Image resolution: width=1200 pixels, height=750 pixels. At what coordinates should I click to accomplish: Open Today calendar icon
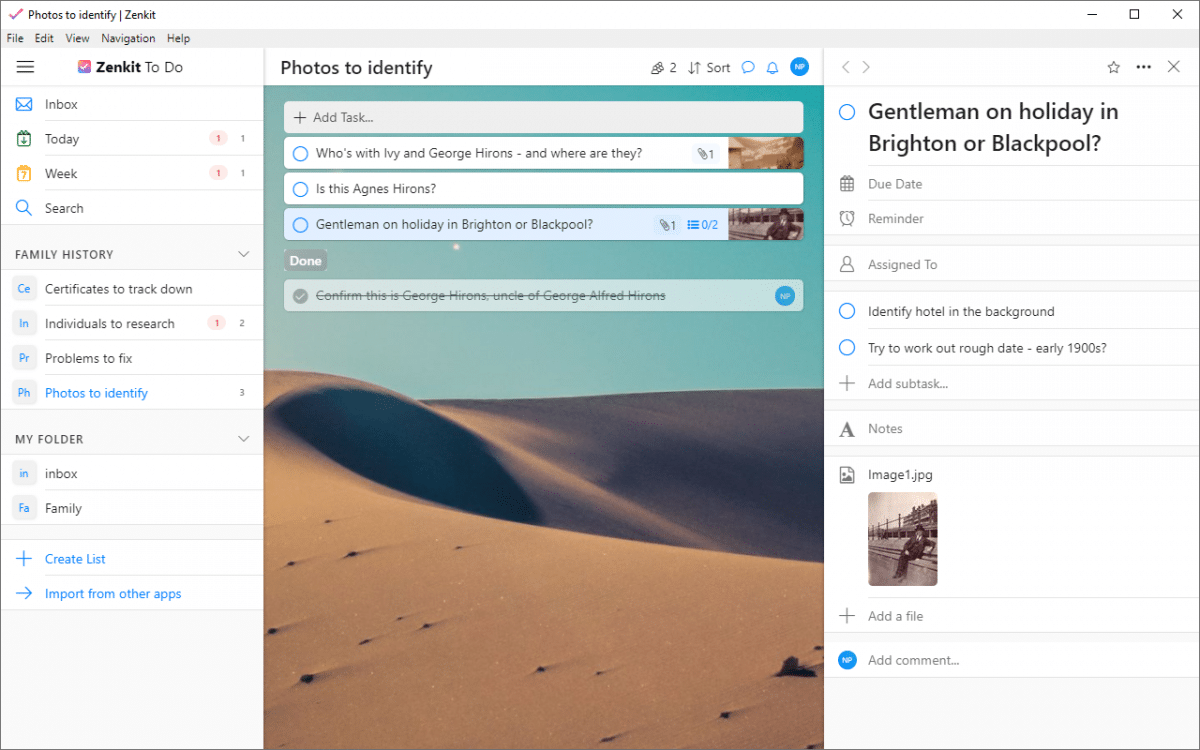(24, 139)
